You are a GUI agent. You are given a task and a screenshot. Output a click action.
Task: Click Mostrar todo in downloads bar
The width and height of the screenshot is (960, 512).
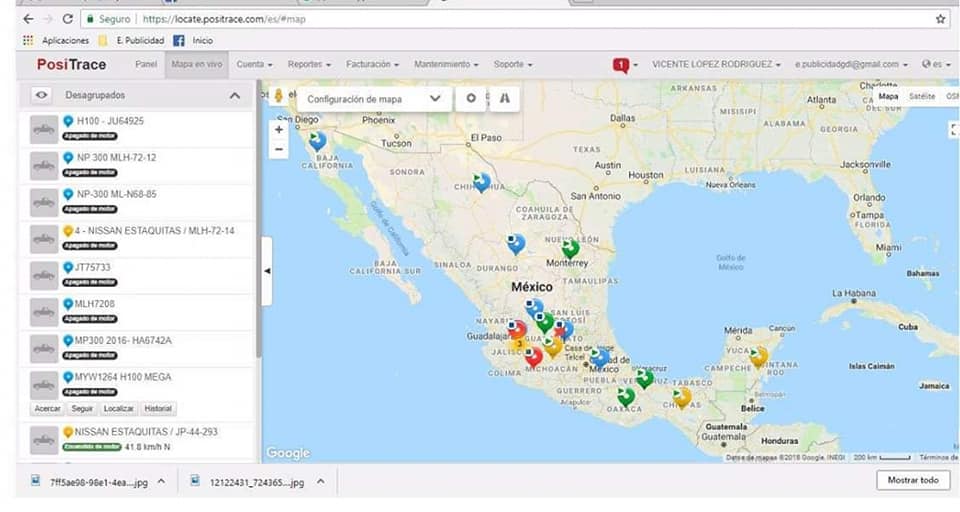point(913,480)
